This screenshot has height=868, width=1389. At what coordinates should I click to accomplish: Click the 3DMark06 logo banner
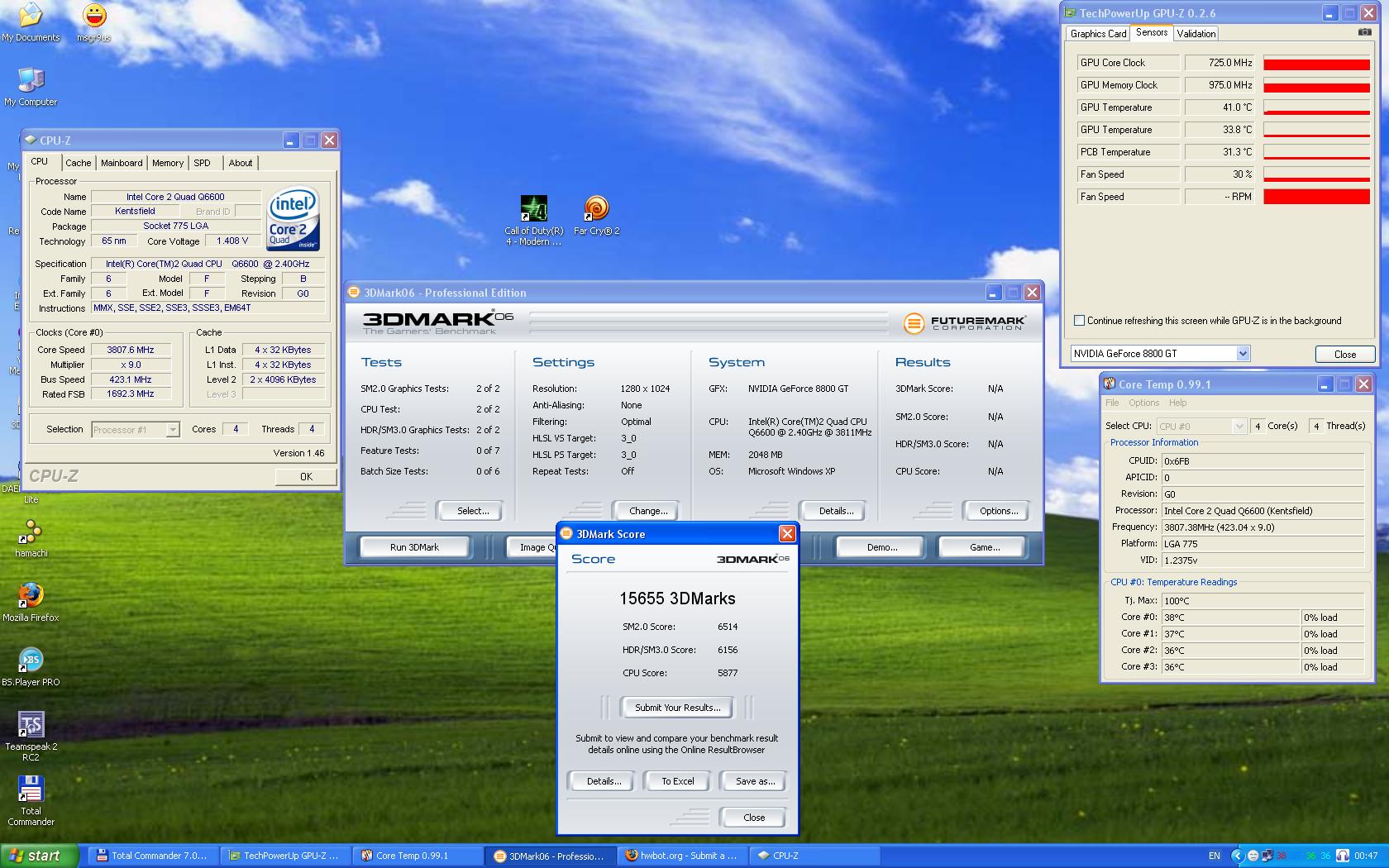[438, 322]
